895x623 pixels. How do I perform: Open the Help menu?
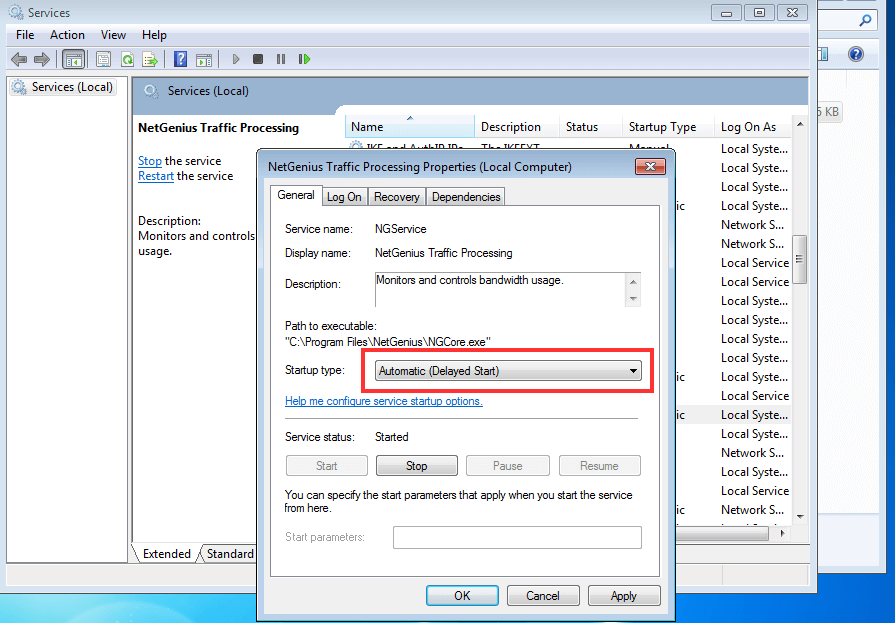tap(154, 35)
